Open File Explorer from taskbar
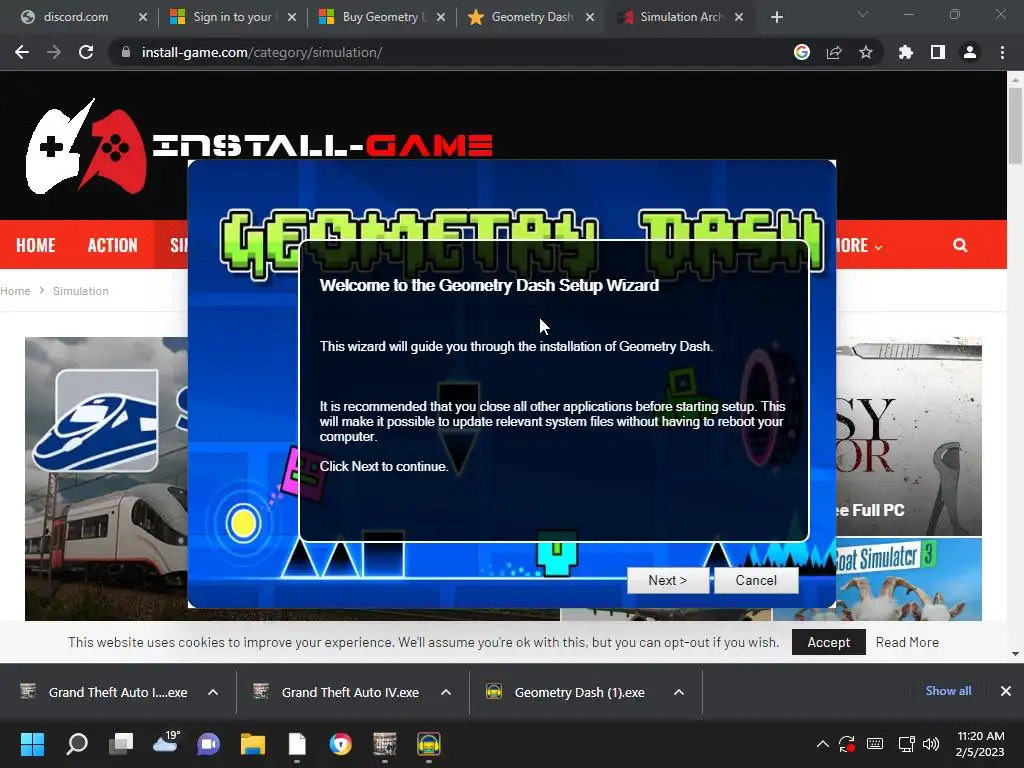Viewport: 1024px width, 768px height. point(253,744)
